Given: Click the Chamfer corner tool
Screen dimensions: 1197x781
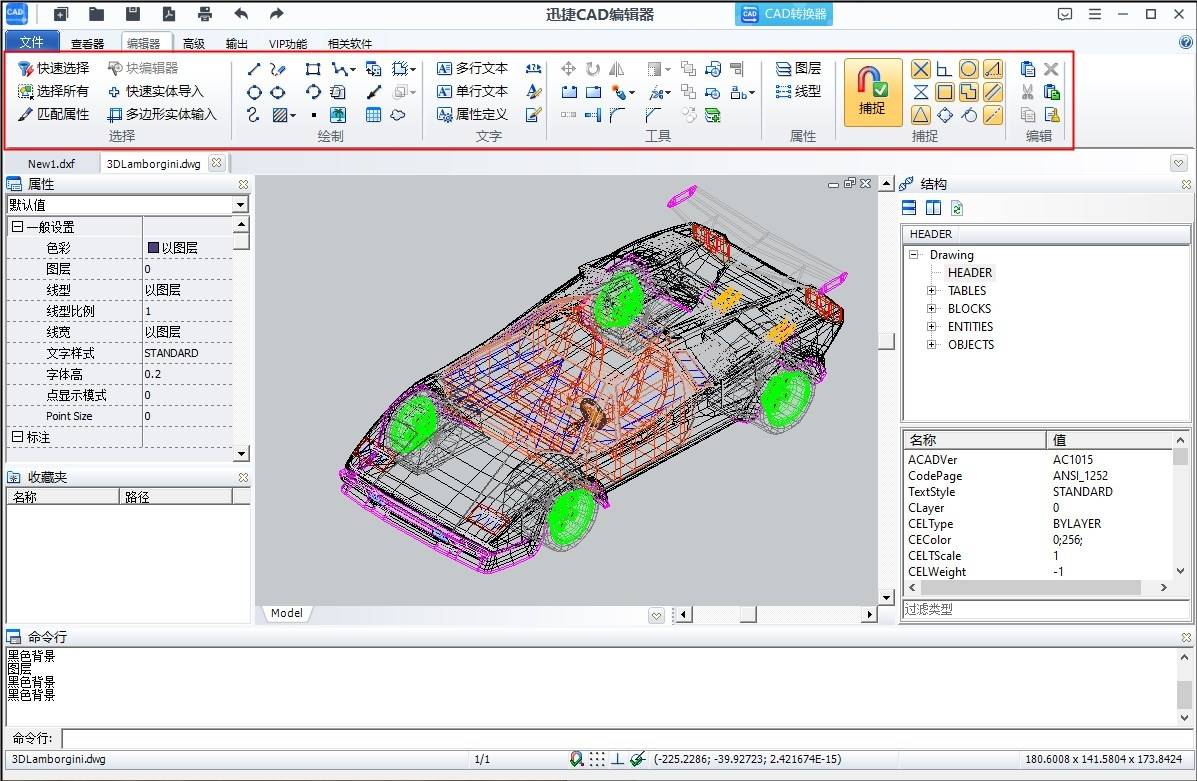Looking at the screenshot, I should pos(653,115).
